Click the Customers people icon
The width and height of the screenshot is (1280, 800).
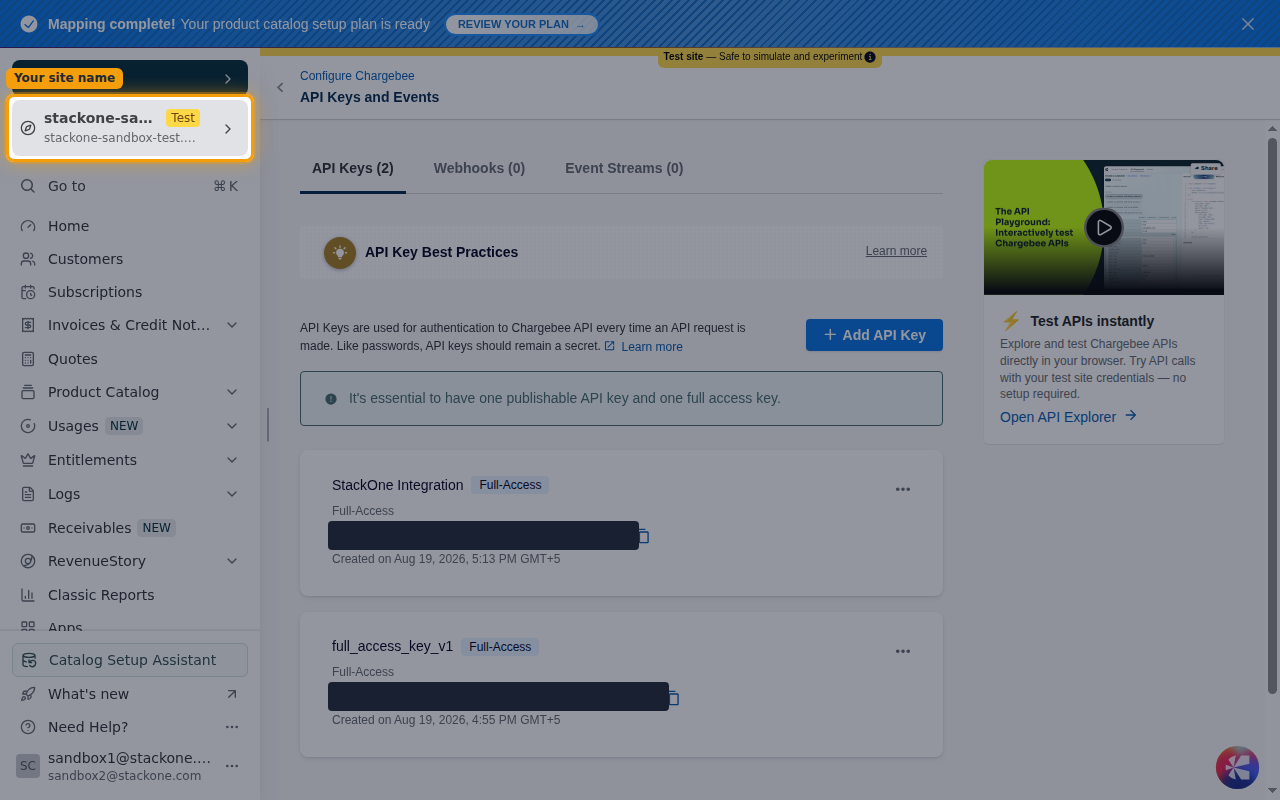28,259
